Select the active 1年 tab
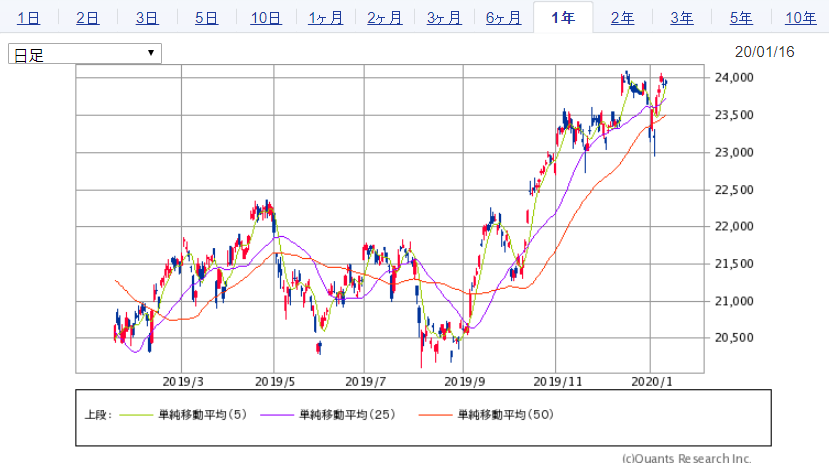The width and height of the screenshot is (829, 468). tap(563, 18)
